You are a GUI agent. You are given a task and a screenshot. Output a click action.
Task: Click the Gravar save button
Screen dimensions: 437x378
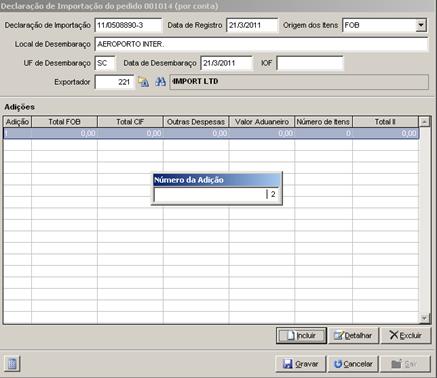[x=301, y=364]
